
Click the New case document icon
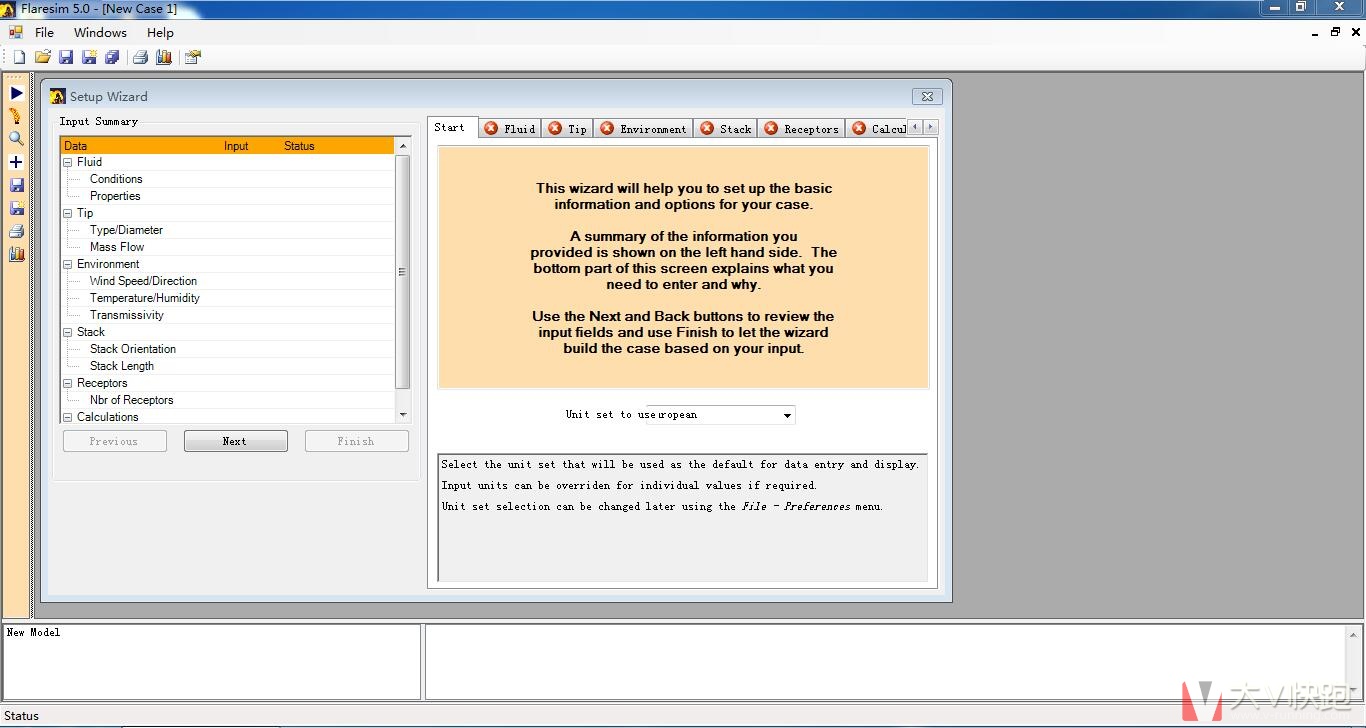19,57
